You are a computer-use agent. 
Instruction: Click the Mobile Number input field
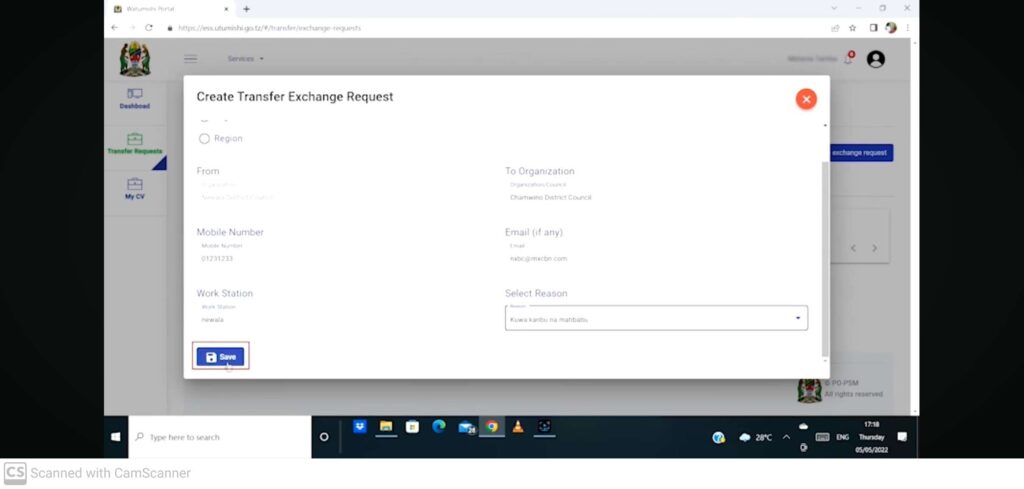pos(340,258)
